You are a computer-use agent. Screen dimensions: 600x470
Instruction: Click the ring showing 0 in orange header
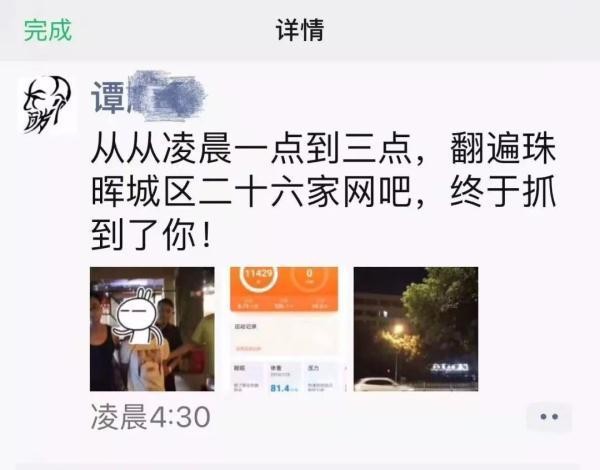tap(309, 277)
